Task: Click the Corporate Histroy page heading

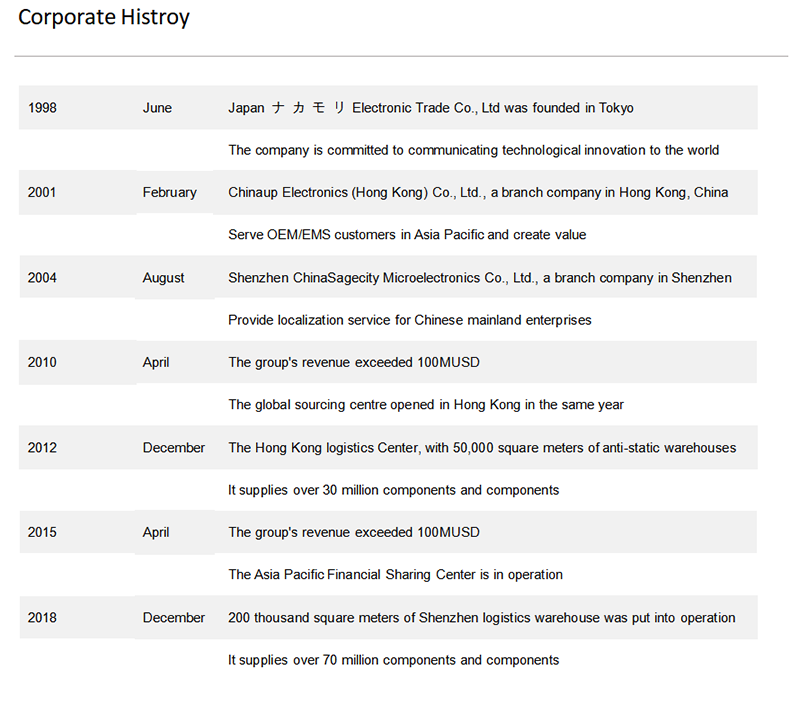Action: coord(104,18)
